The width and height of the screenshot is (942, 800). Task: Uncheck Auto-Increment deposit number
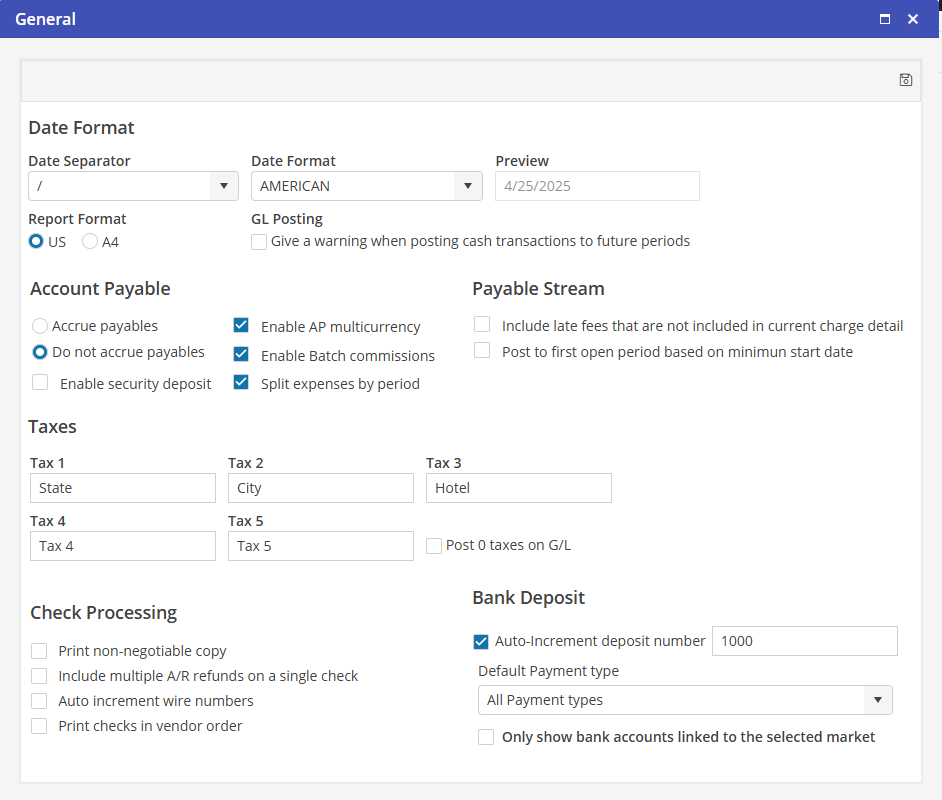click(x=481, y=641)
